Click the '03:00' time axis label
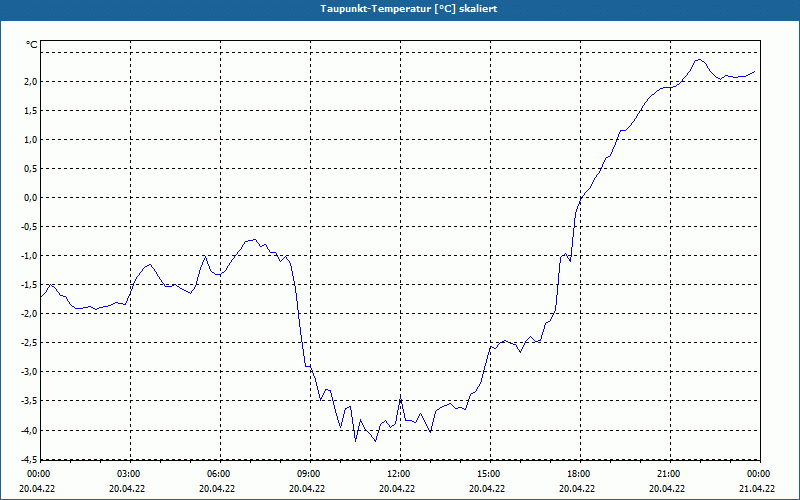The width and height of the screenshot is (800, 500). pos(128,474)
